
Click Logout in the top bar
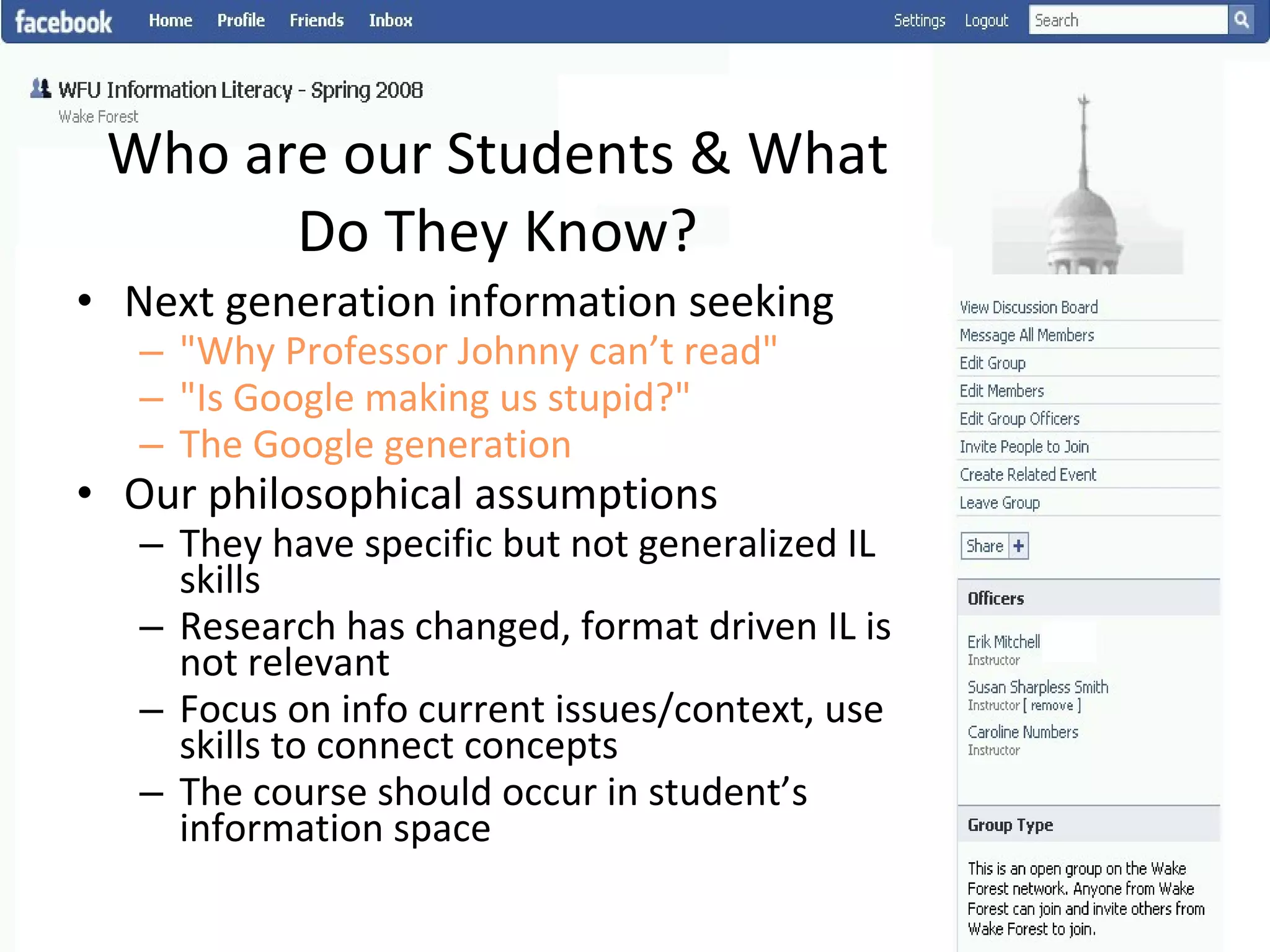987,20
